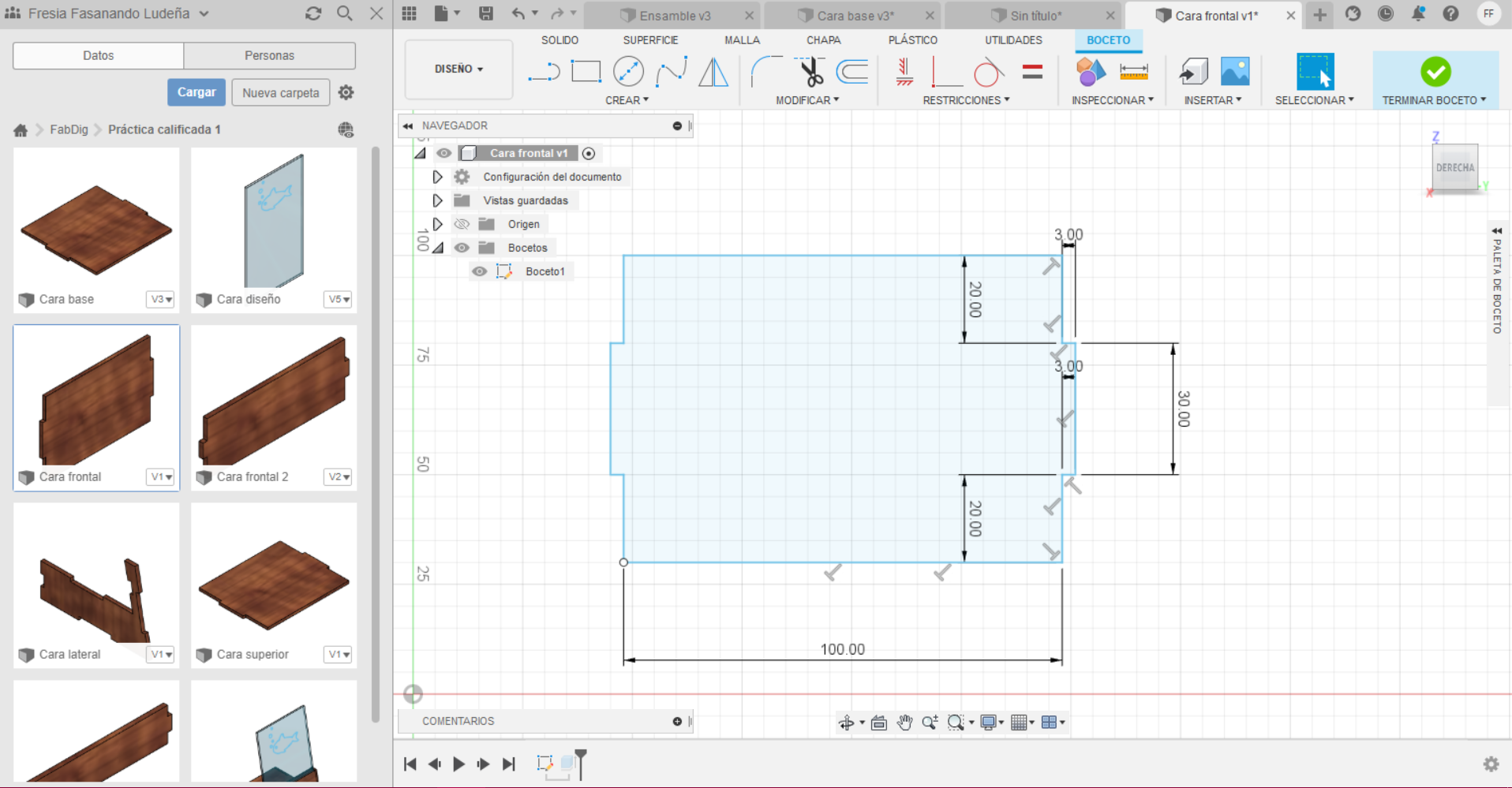Apply the Horizontal/Vertical constraint tool
This screenshot has height=788, width=1512.
tap(904, 72)
